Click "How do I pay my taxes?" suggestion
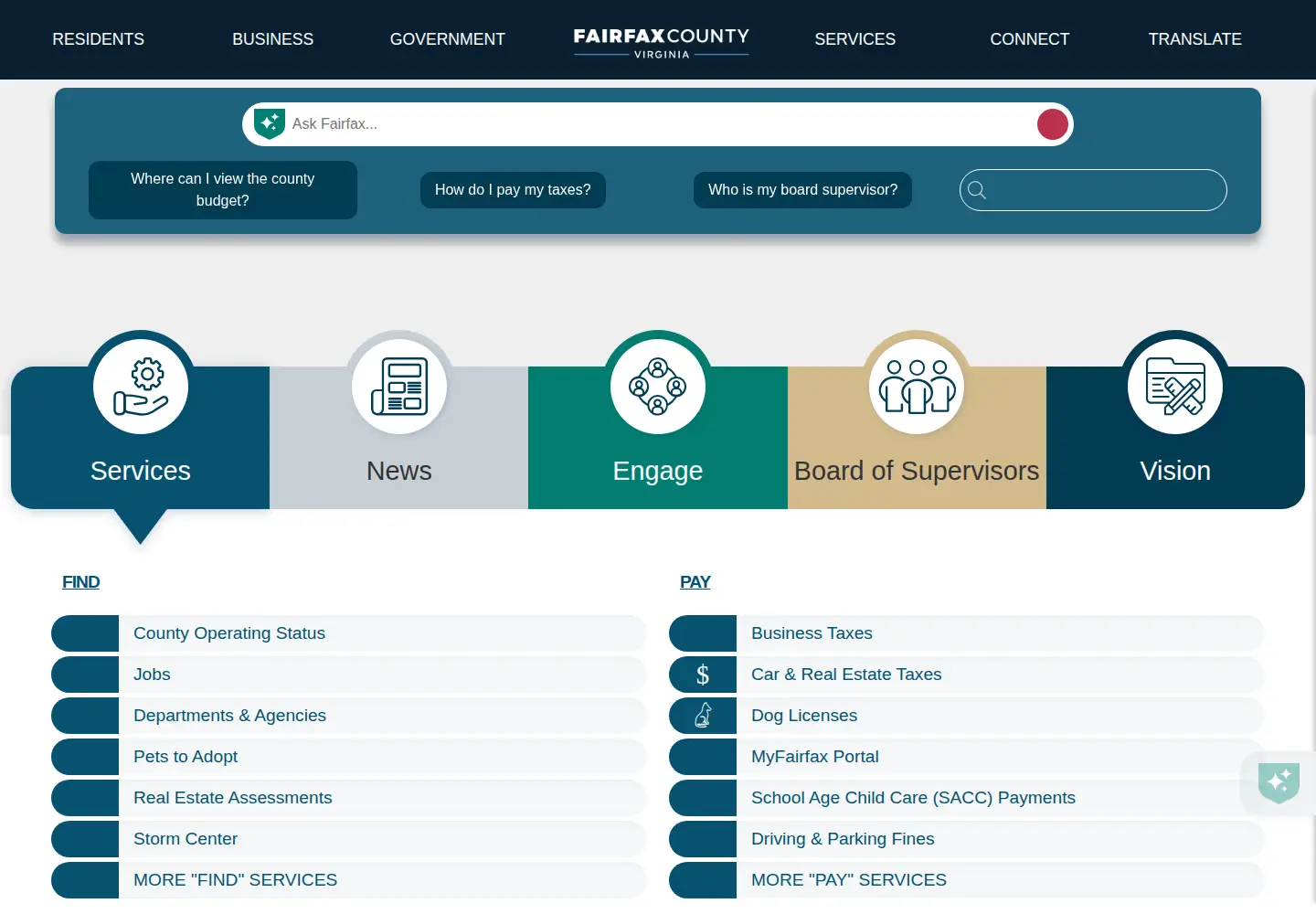The height and width of the screenshot is (914, 1316). 513,190
